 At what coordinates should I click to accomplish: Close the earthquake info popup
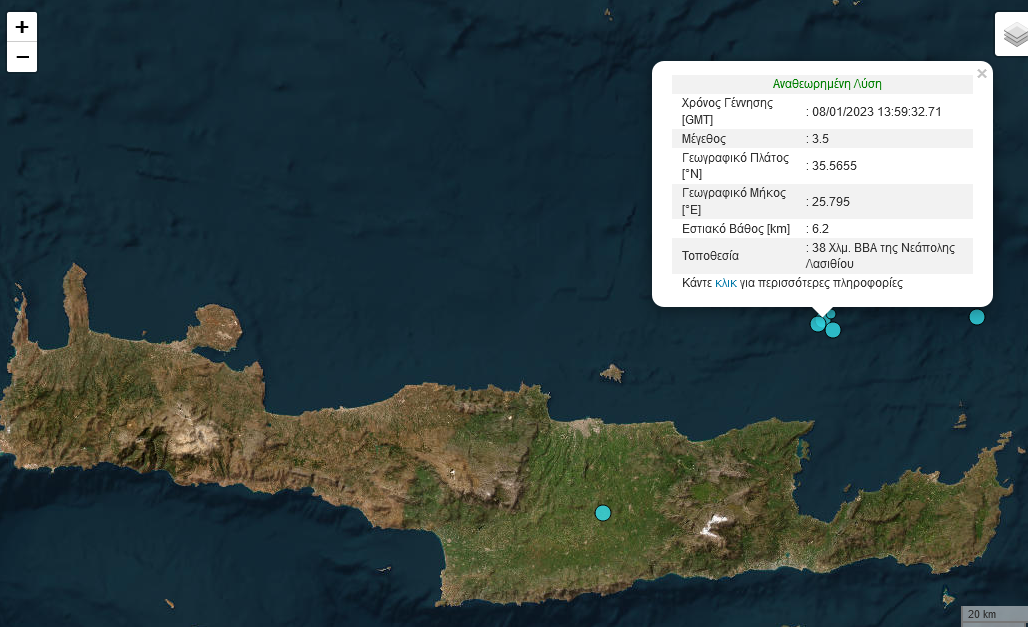point(981,74)
